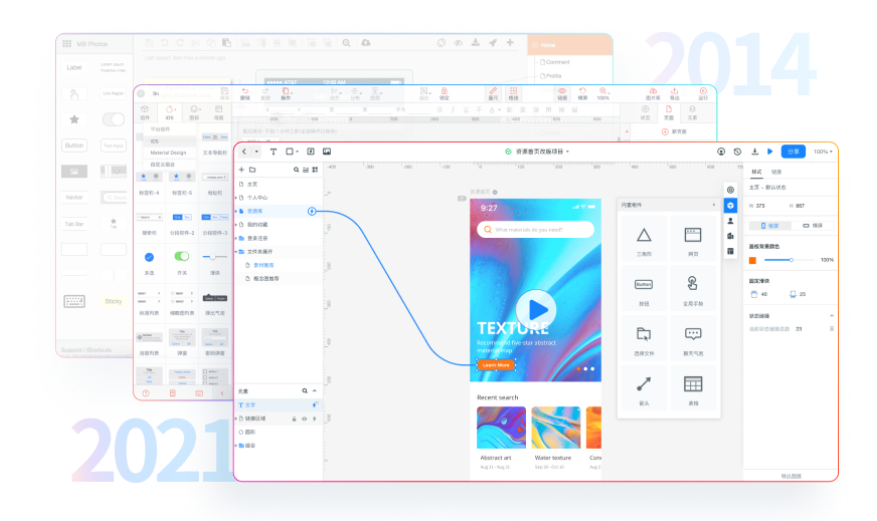Toggle the green switch (开关) component
877x521 pixels.
[x=181, y=257]
